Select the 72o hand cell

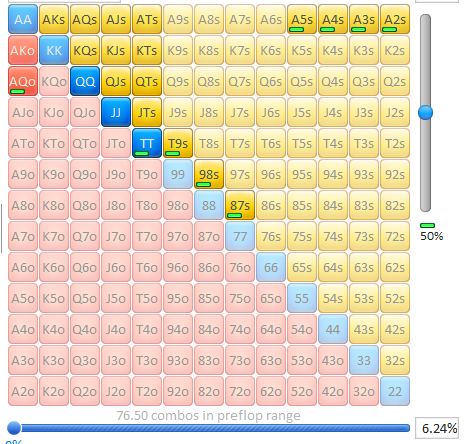tap(240, 391)
